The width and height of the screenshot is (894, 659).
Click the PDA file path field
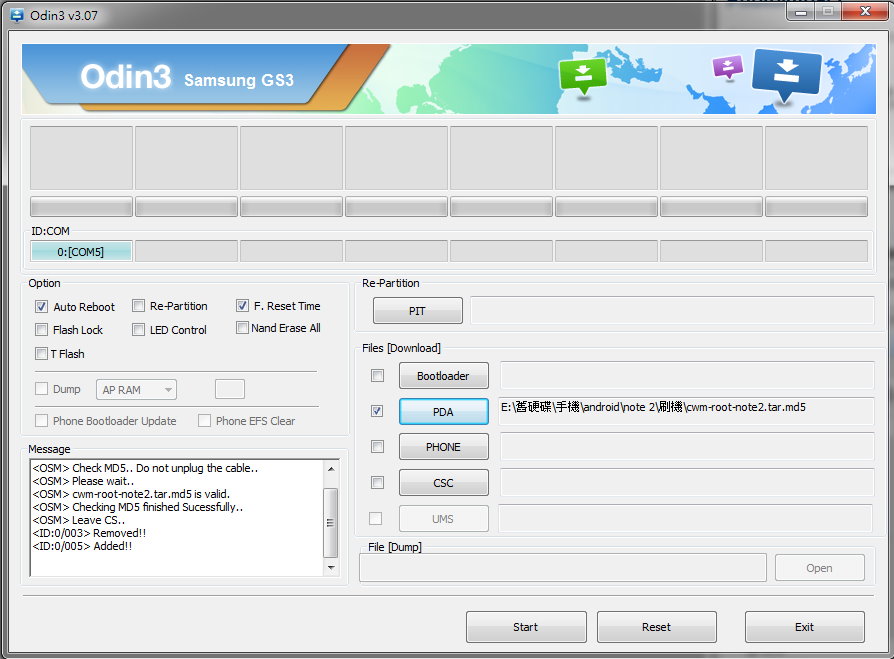(x=686, y=411)
